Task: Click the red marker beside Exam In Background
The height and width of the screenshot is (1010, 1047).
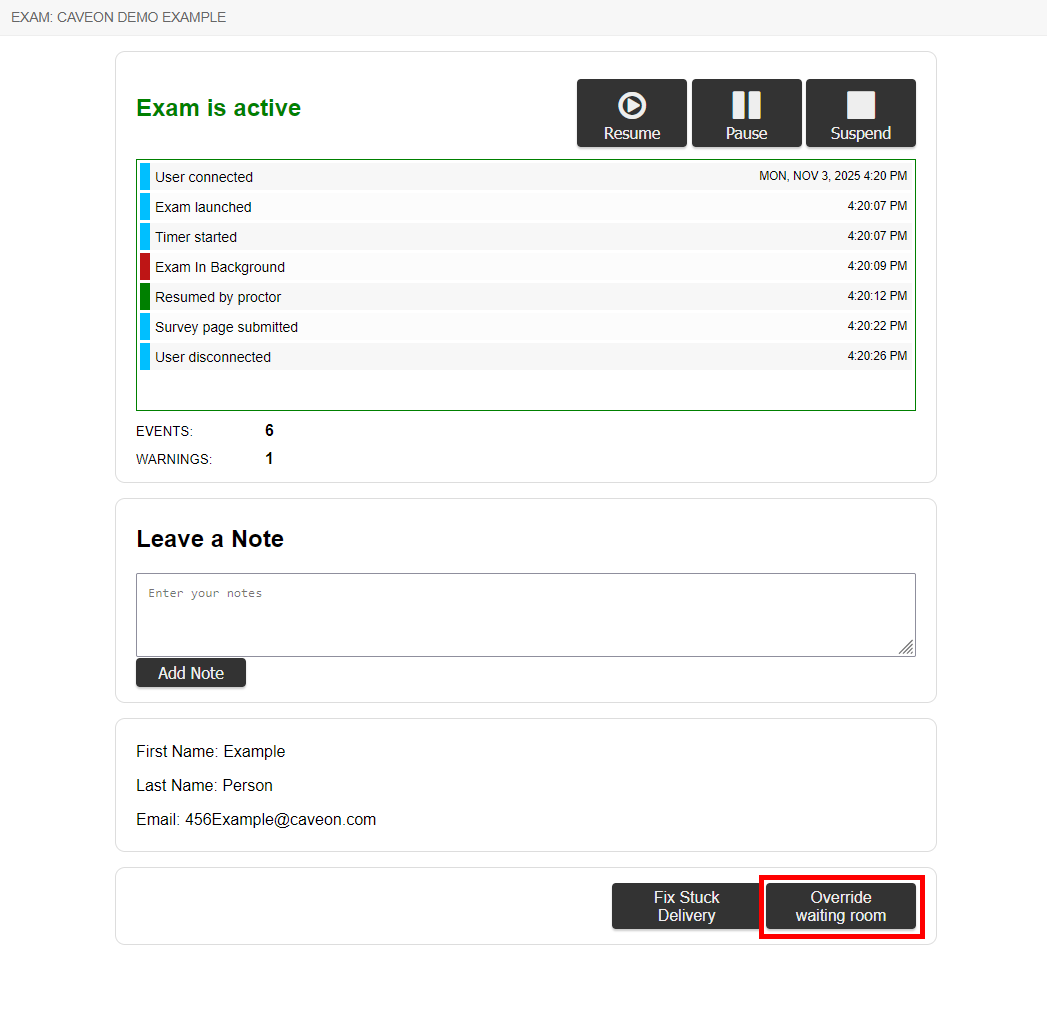Action: coord(145,267)
